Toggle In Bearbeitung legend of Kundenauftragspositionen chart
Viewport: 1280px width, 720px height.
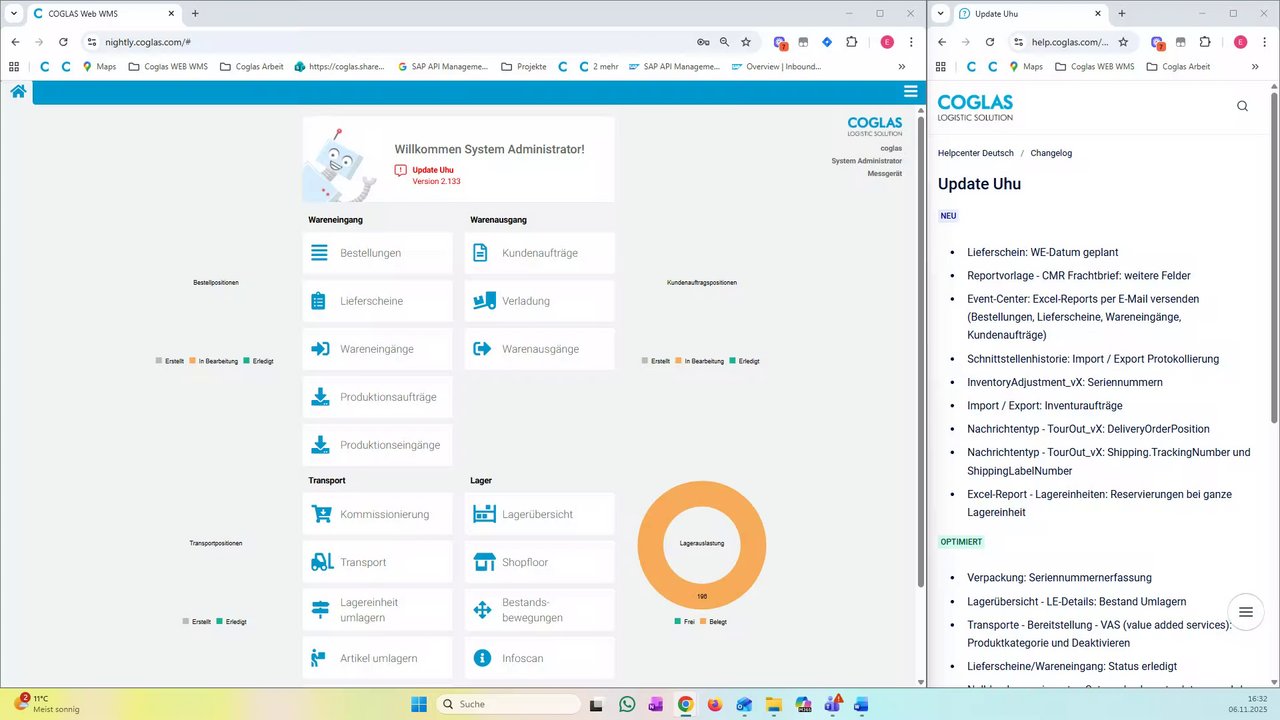click(x=700, y=361)
